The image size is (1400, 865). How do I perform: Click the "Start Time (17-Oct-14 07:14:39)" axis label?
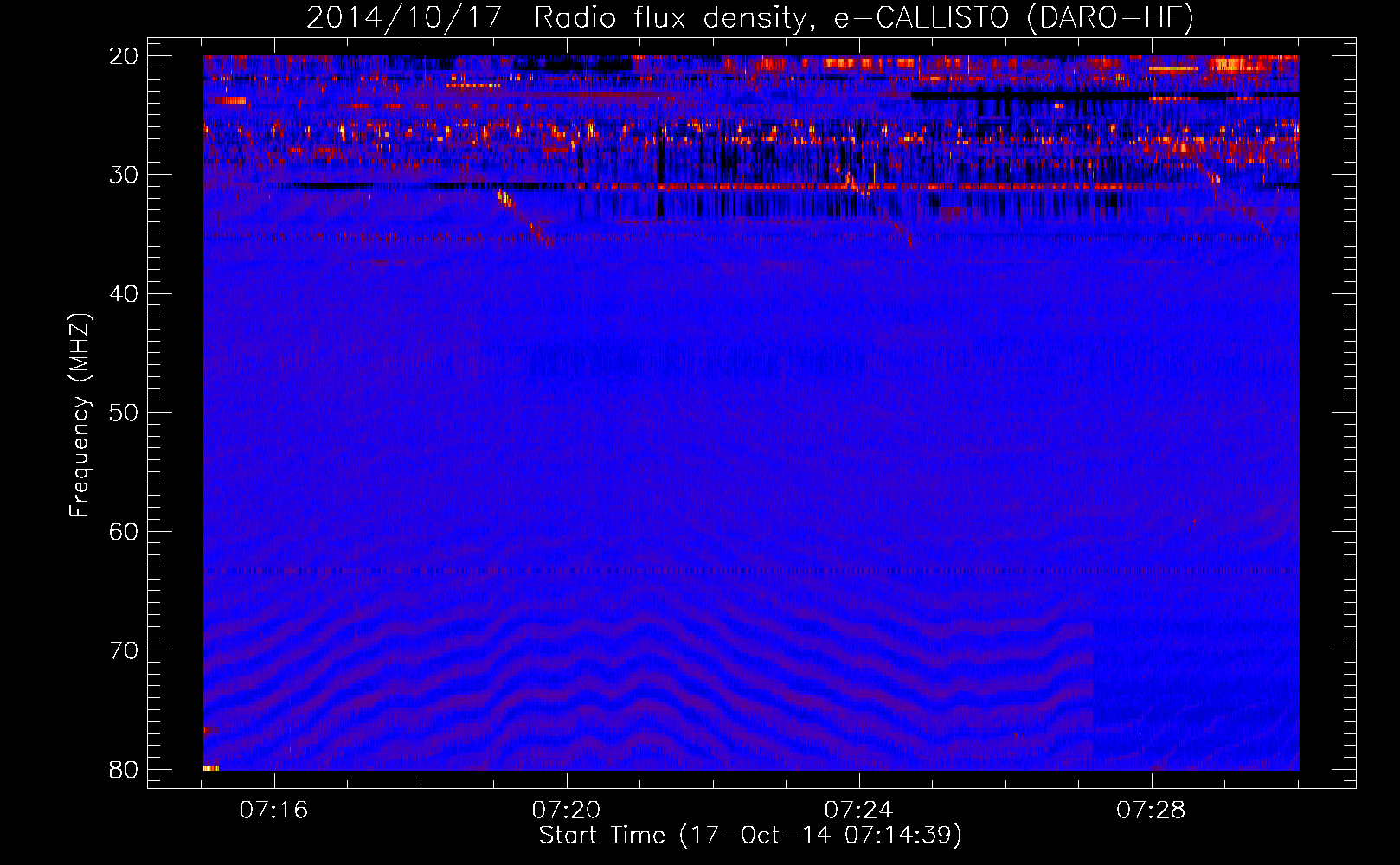tap(750, 836)
